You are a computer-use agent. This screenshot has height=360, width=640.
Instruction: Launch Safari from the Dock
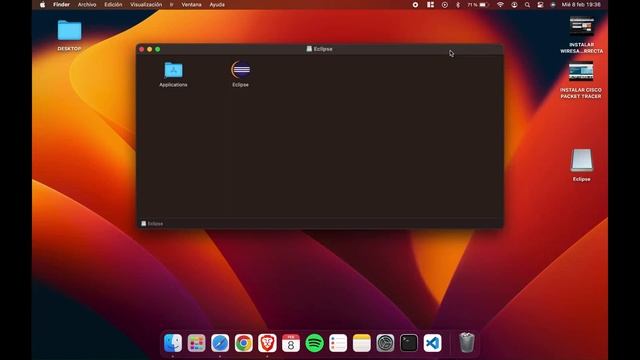[x=220, y=343]
